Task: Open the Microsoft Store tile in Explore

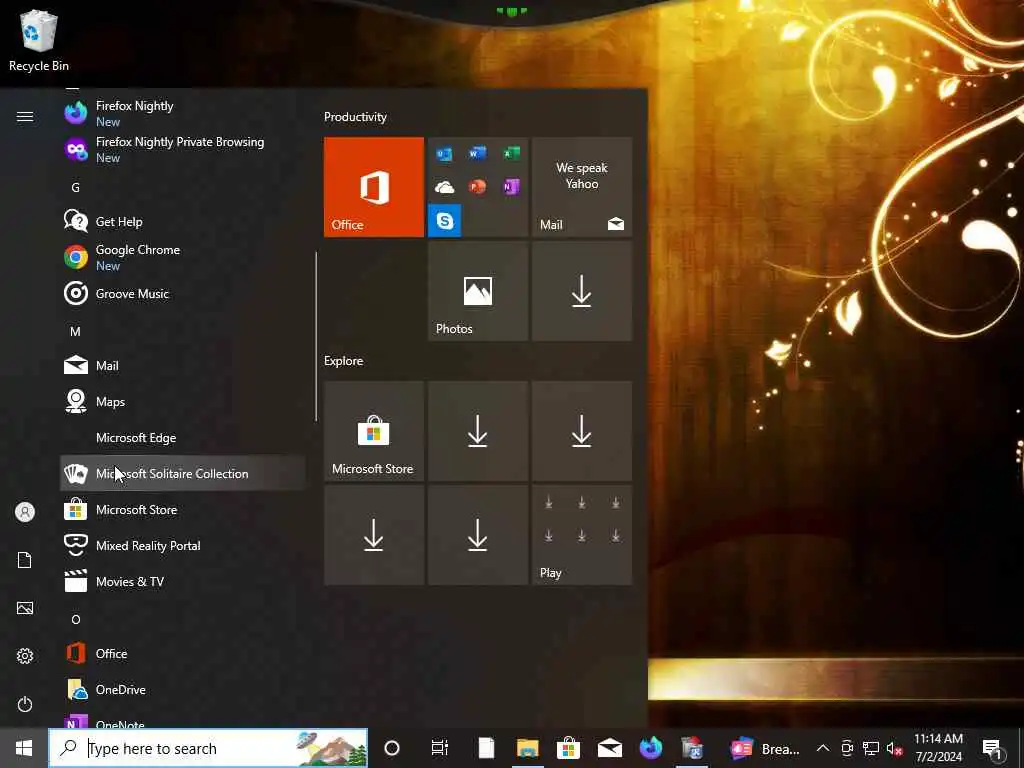Action: (374, 431)
